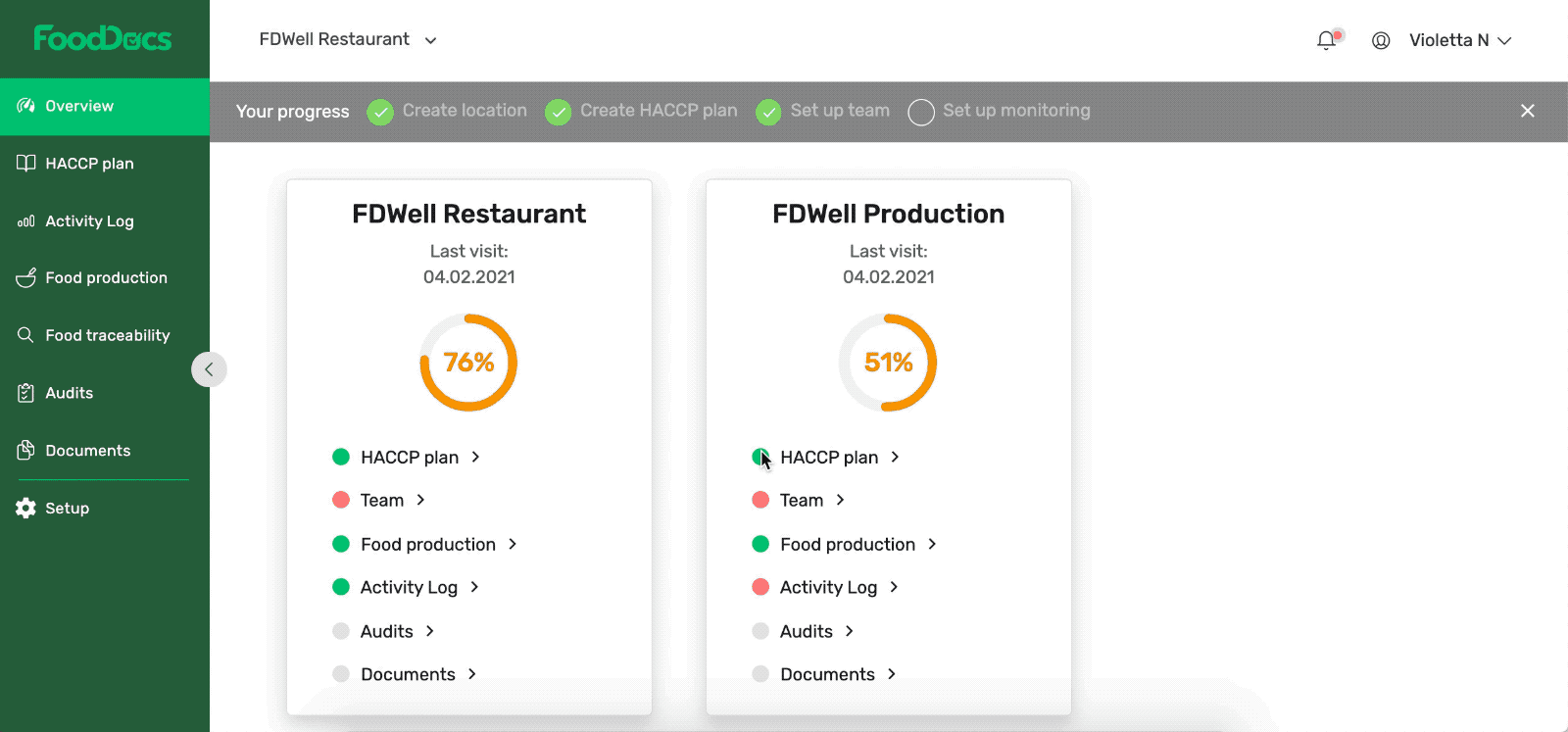The image size is (1568, 732).
Task: Click the FDWell Production card title
Action: pos(889,214)
